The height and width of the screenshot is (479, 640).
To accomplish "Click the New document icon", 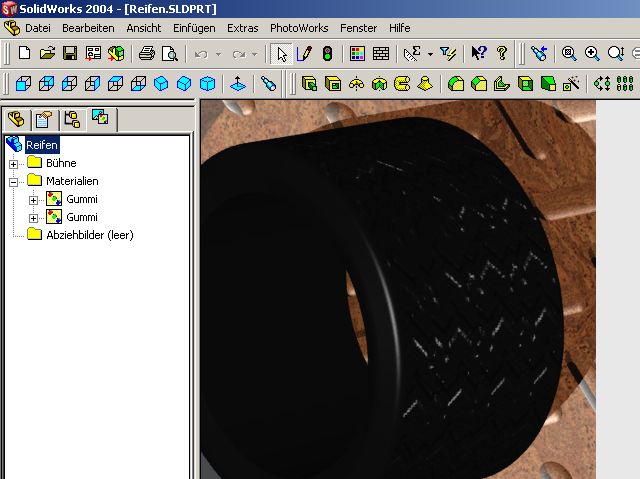I will pos(24,53).
